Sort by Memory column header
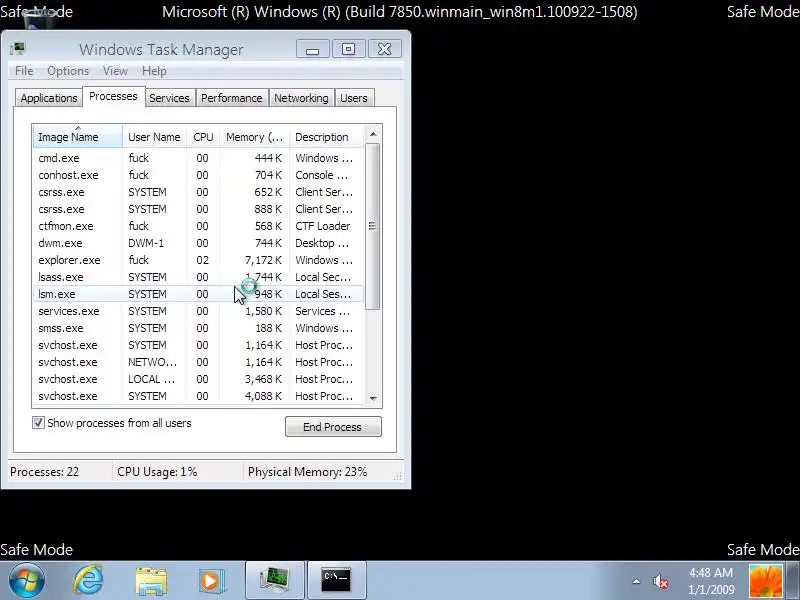 [254, 137]
